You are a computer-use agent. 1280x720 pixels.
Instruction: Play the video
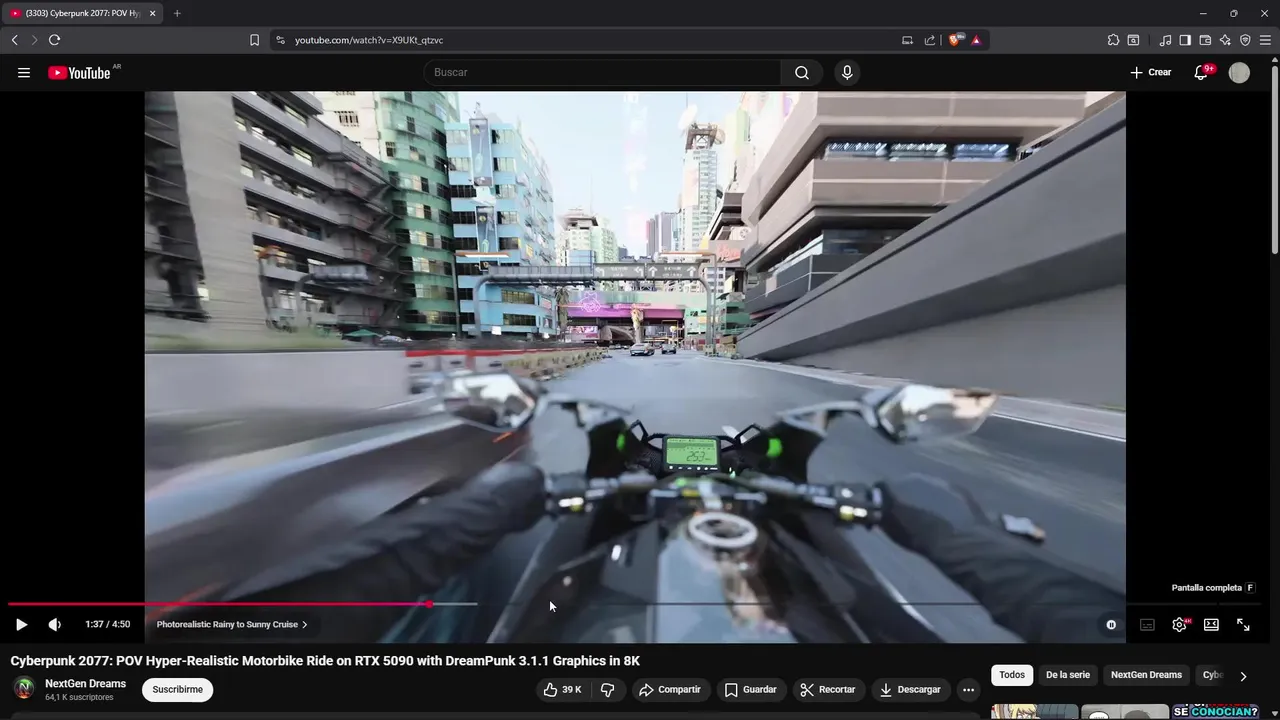(x=21, y=624)
